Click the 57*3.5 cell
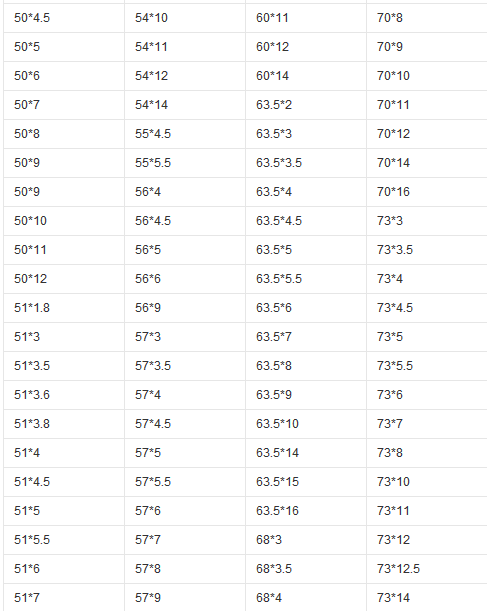 click(x=185, y=366)
